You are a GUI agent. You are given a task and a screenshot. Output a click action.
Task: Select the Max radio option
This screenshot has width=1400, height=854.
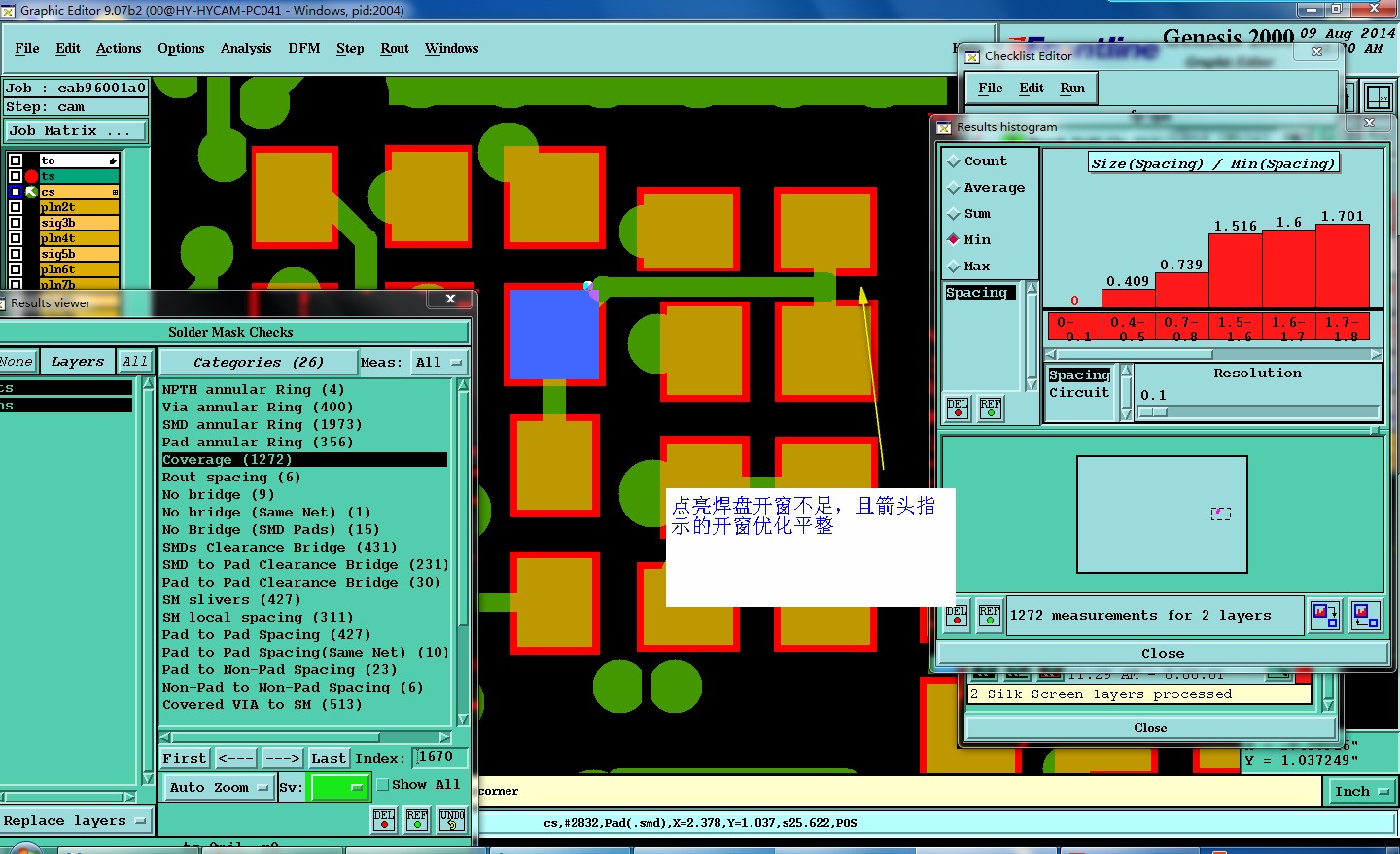coord(954,267)
